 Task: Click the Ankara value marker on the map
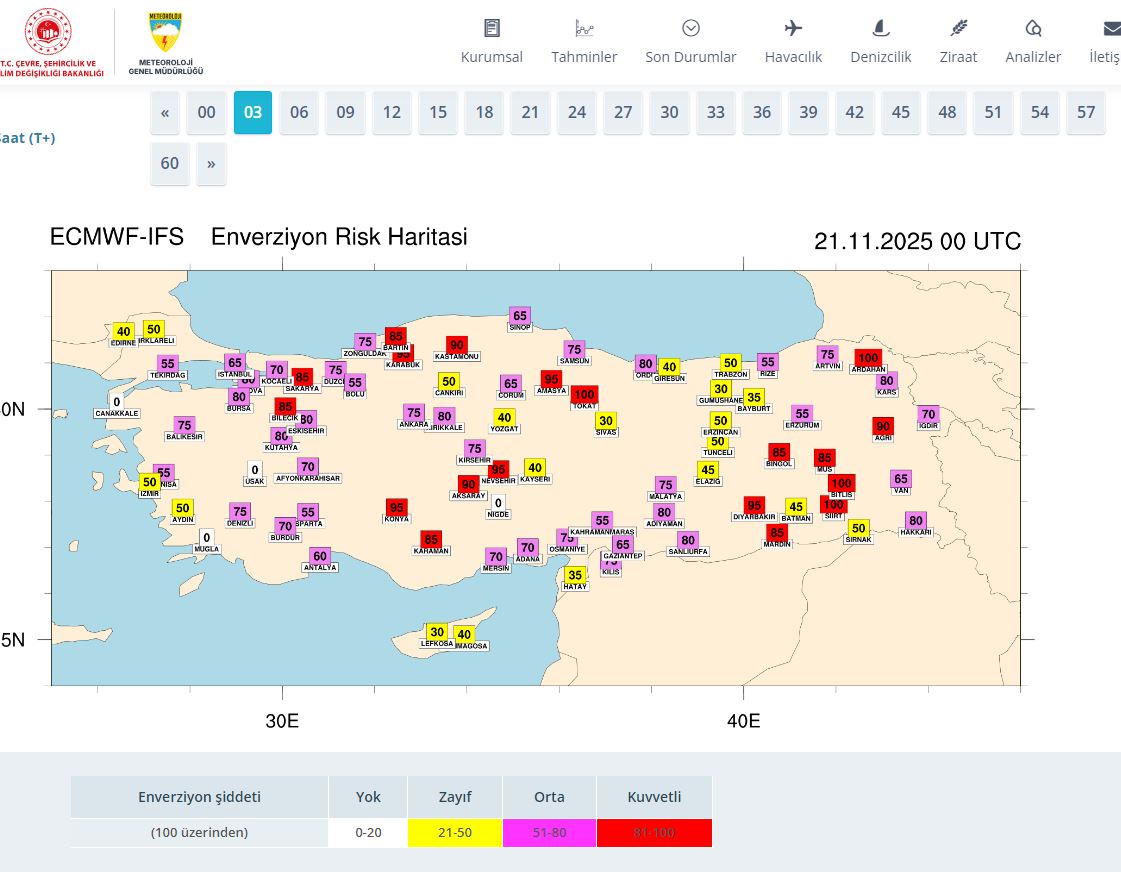[x=412, y=412]
